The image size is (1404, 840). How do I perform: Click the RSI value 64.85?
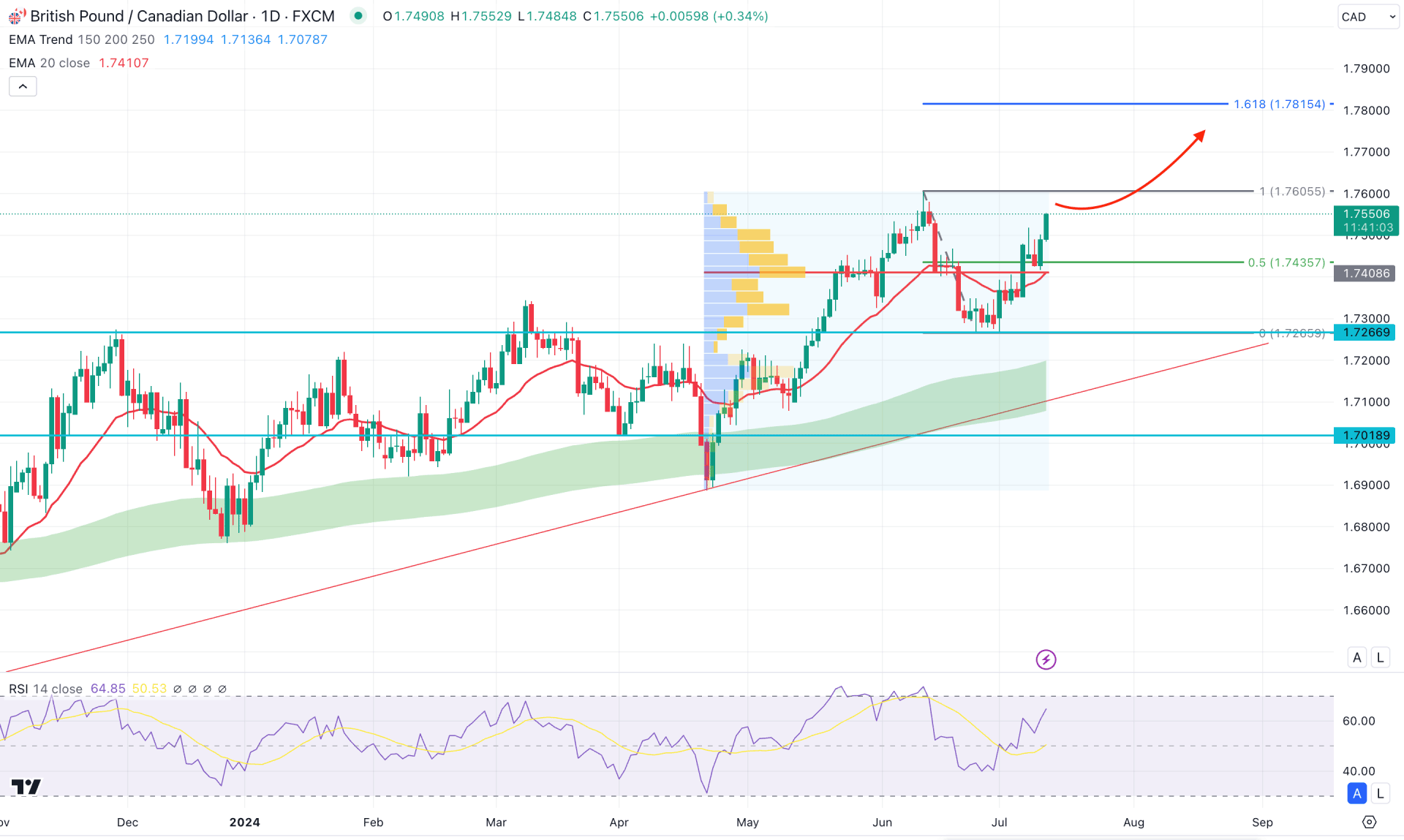click(107, 689)
